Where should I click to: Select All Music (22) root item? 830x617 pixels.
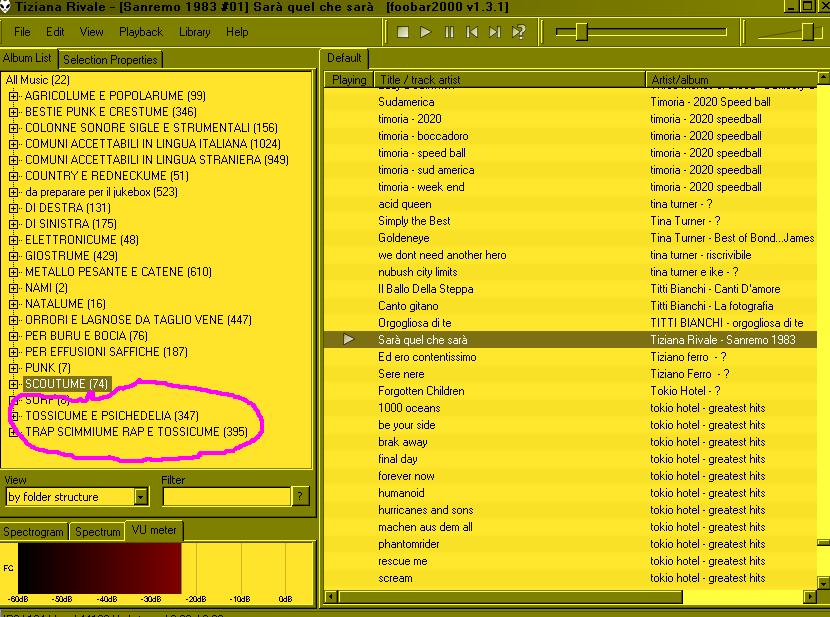38,80
